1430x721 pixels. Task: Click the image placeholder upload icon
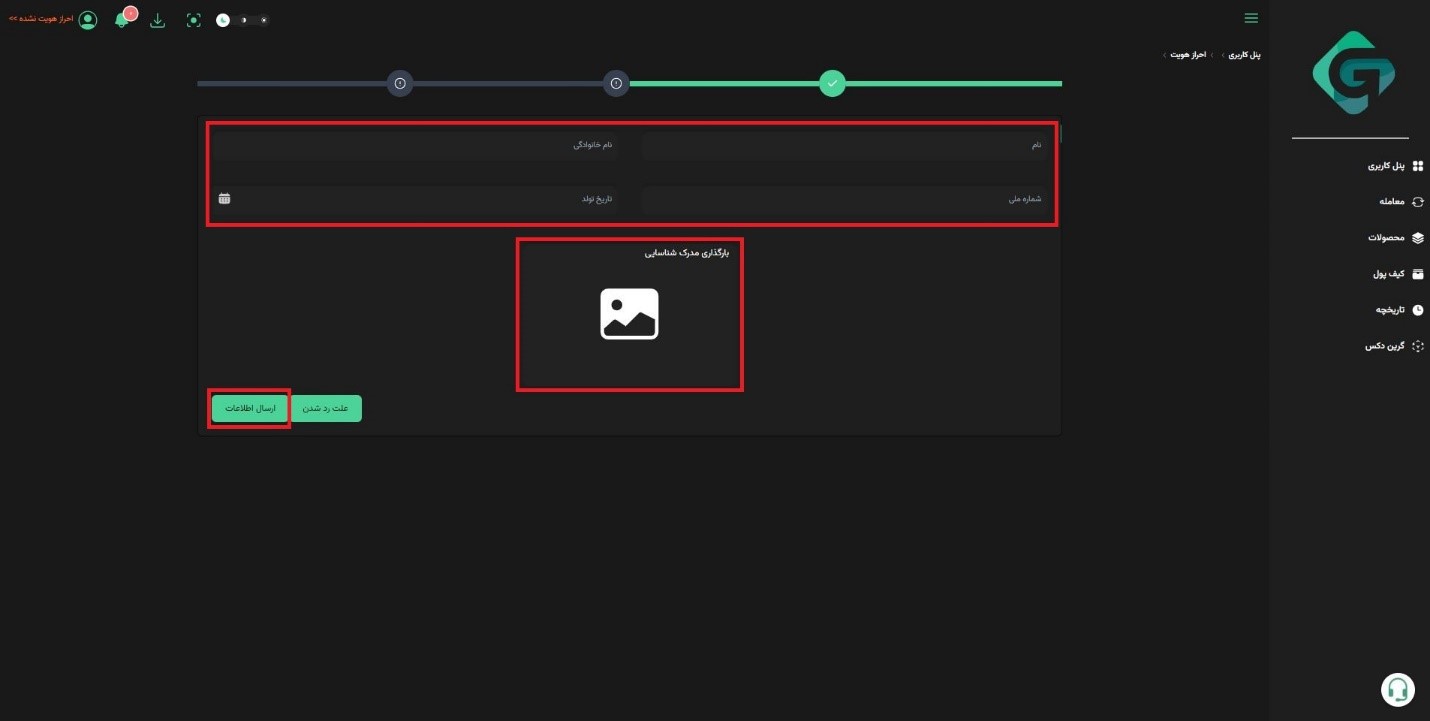coord(629,314)
